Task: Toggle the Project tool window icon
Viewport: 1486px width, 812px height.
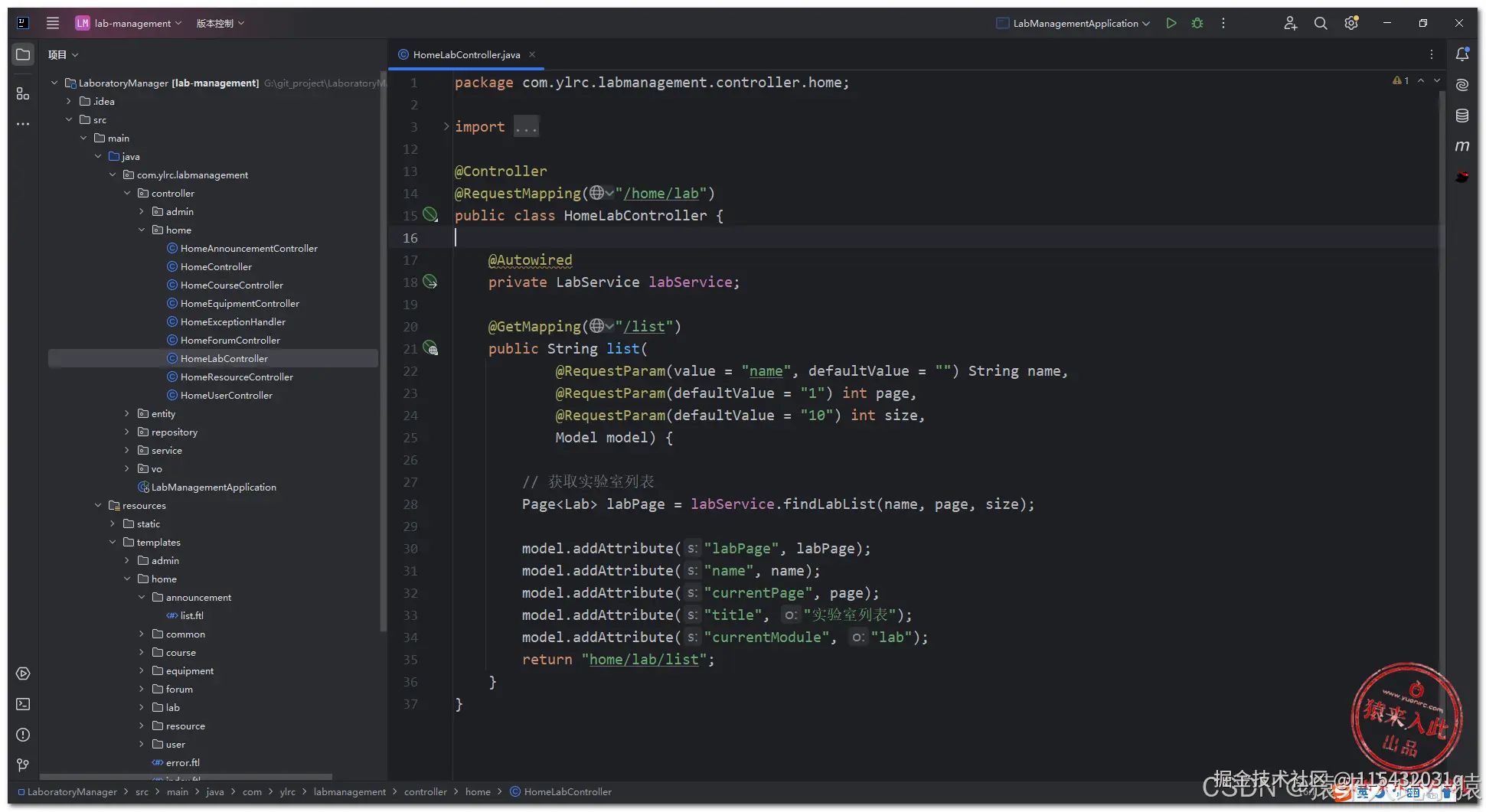Action: tap(23, 54)
